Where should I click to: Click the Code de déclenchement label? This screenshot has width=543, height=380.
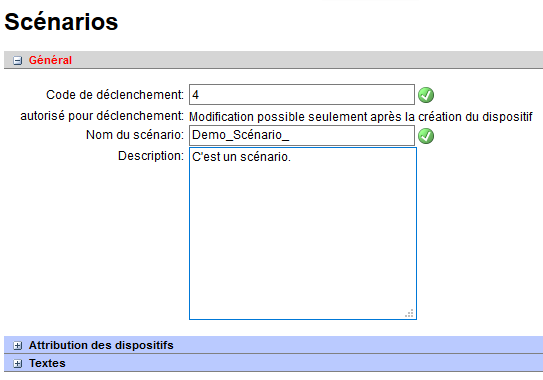pos(115,95)
